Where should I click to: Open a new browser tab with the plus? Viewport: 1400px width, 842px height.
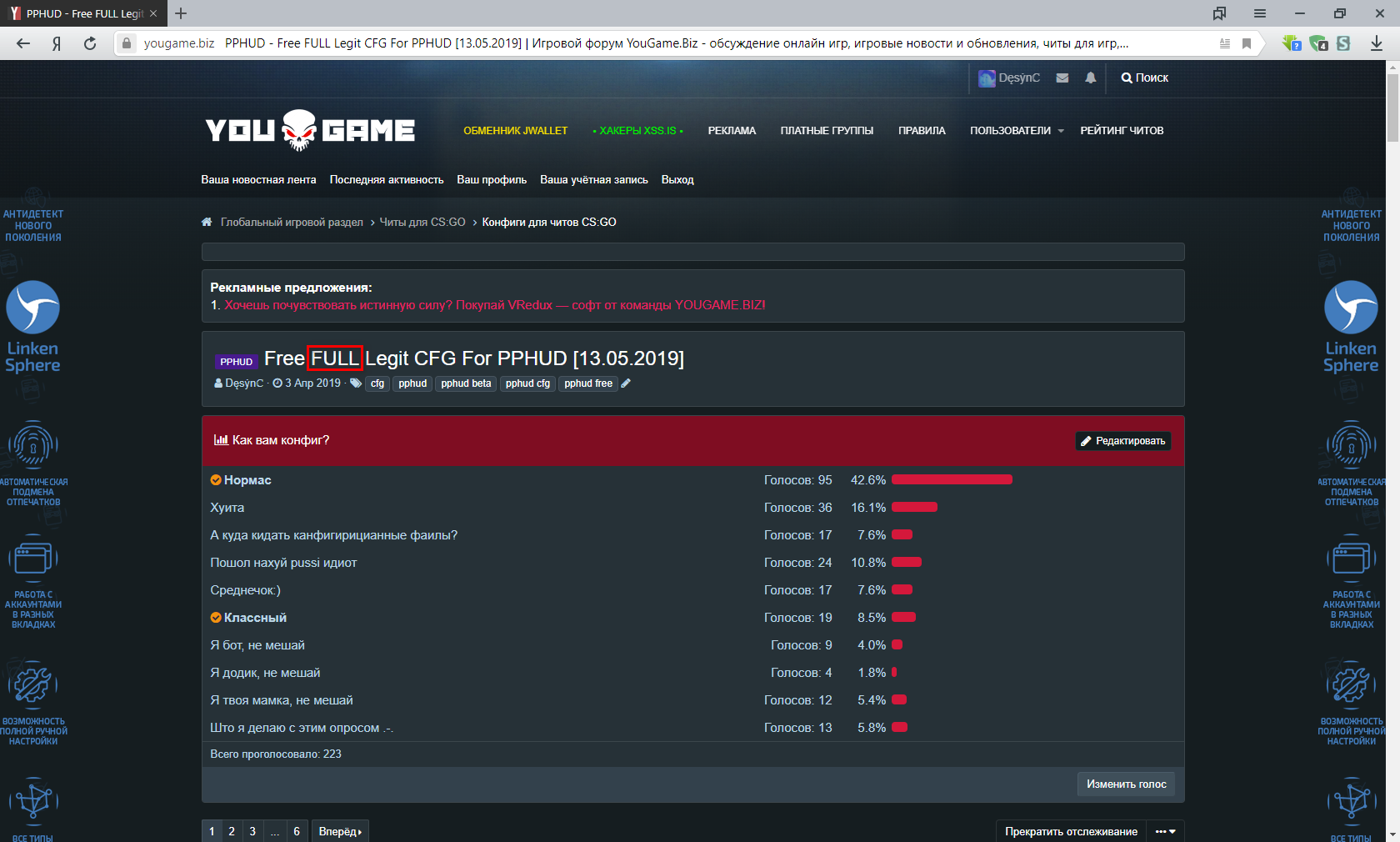(x=181, y=13)
